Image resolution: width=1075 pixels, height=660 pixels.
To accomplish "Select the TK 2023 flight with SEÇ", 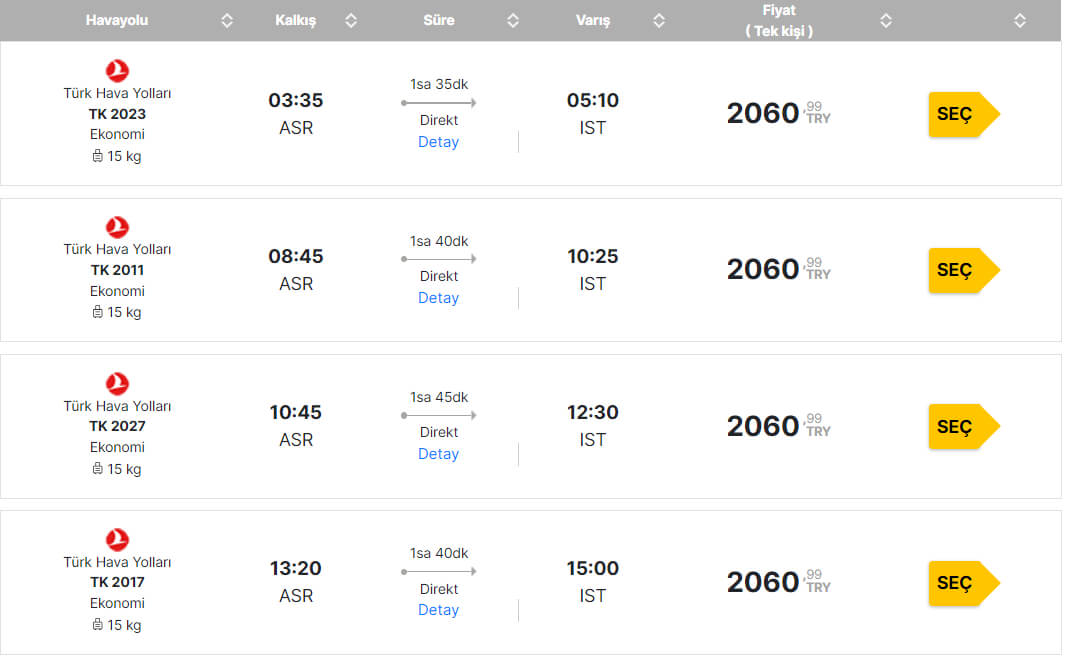I will [x=964, y=114].
